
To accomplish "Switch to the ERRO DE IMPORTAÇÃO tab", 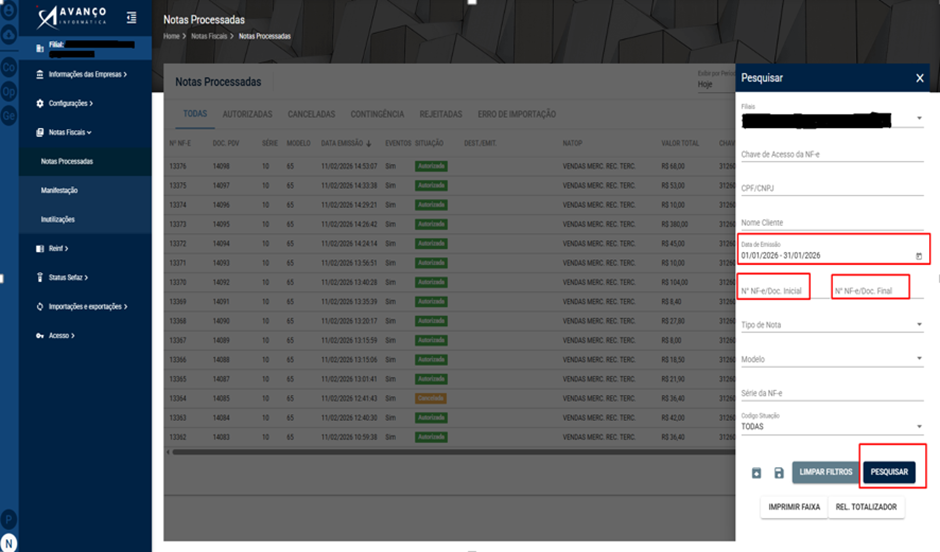I will [517, 114].
